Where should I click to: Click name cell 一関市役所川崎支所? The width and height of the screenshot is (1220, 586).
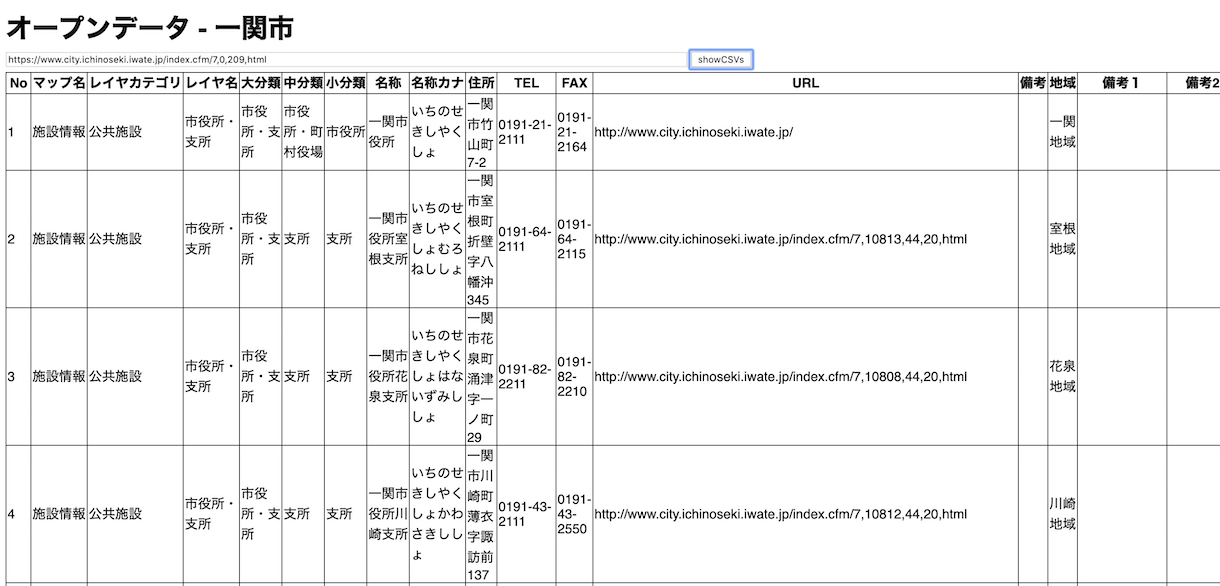388,514
